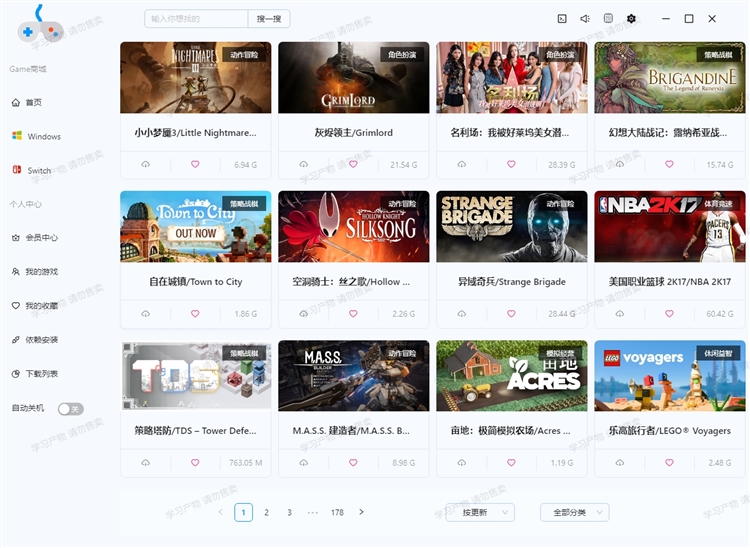This screenshot has height=548, width=750.
Task: Click 体育竞速 tag on NBA 2K17
Action: click(x=718, y=204)
